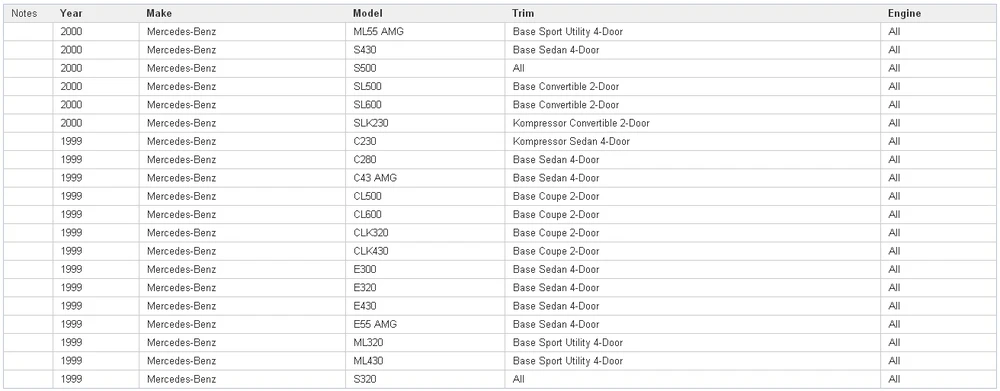Click the Year column header
The height and width of the screenshot is (391, 1000).
click(96, 13)
